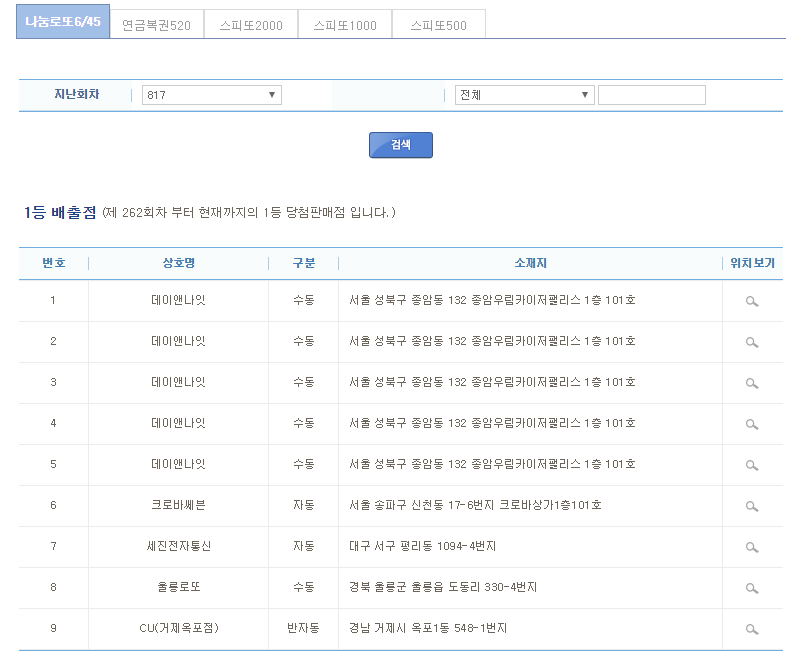Image resolution: width=787 pixels, height=661 pixels.
Task: Click location magnifier icon in row 2
Action: [751, 342]
